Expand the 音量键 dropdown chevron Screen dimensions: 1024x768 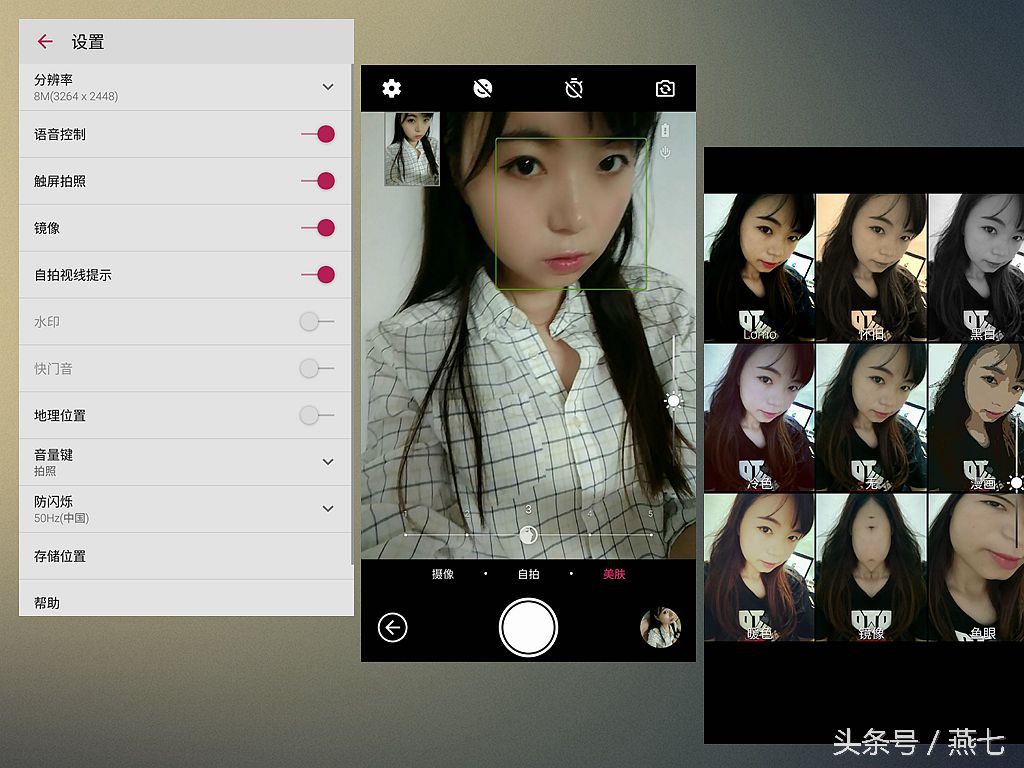tap(328, 462)
